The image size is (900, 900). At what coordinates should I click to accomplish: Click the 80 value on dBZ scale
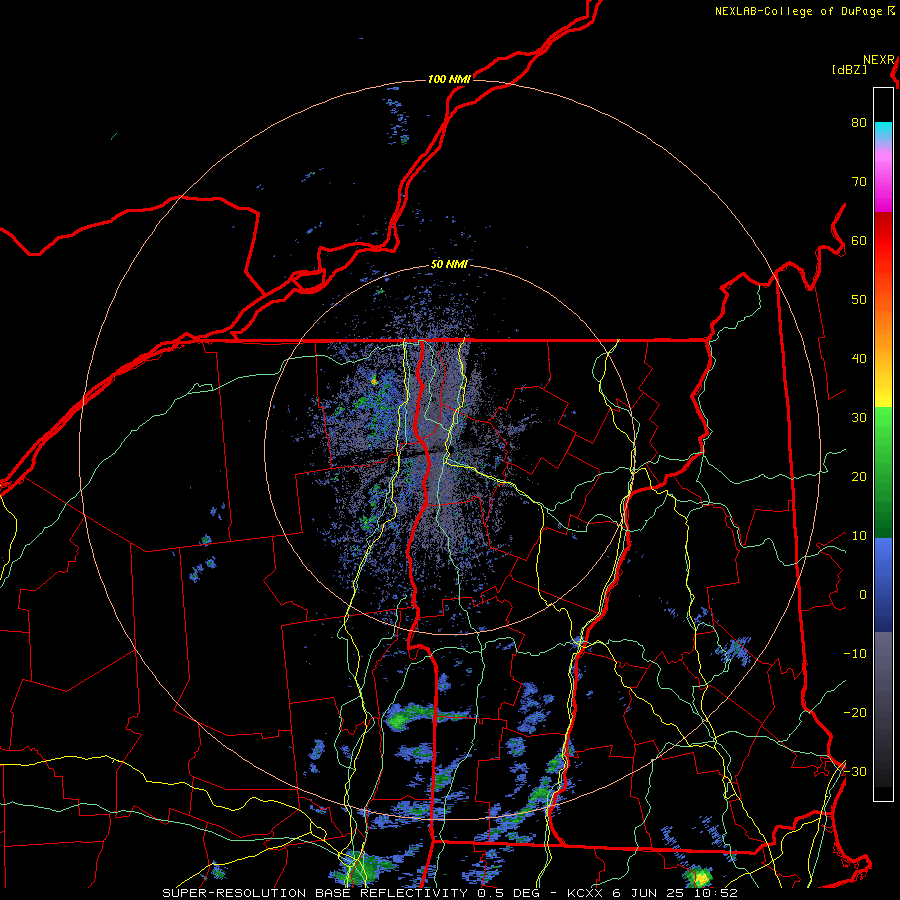(x=859, y=122)
